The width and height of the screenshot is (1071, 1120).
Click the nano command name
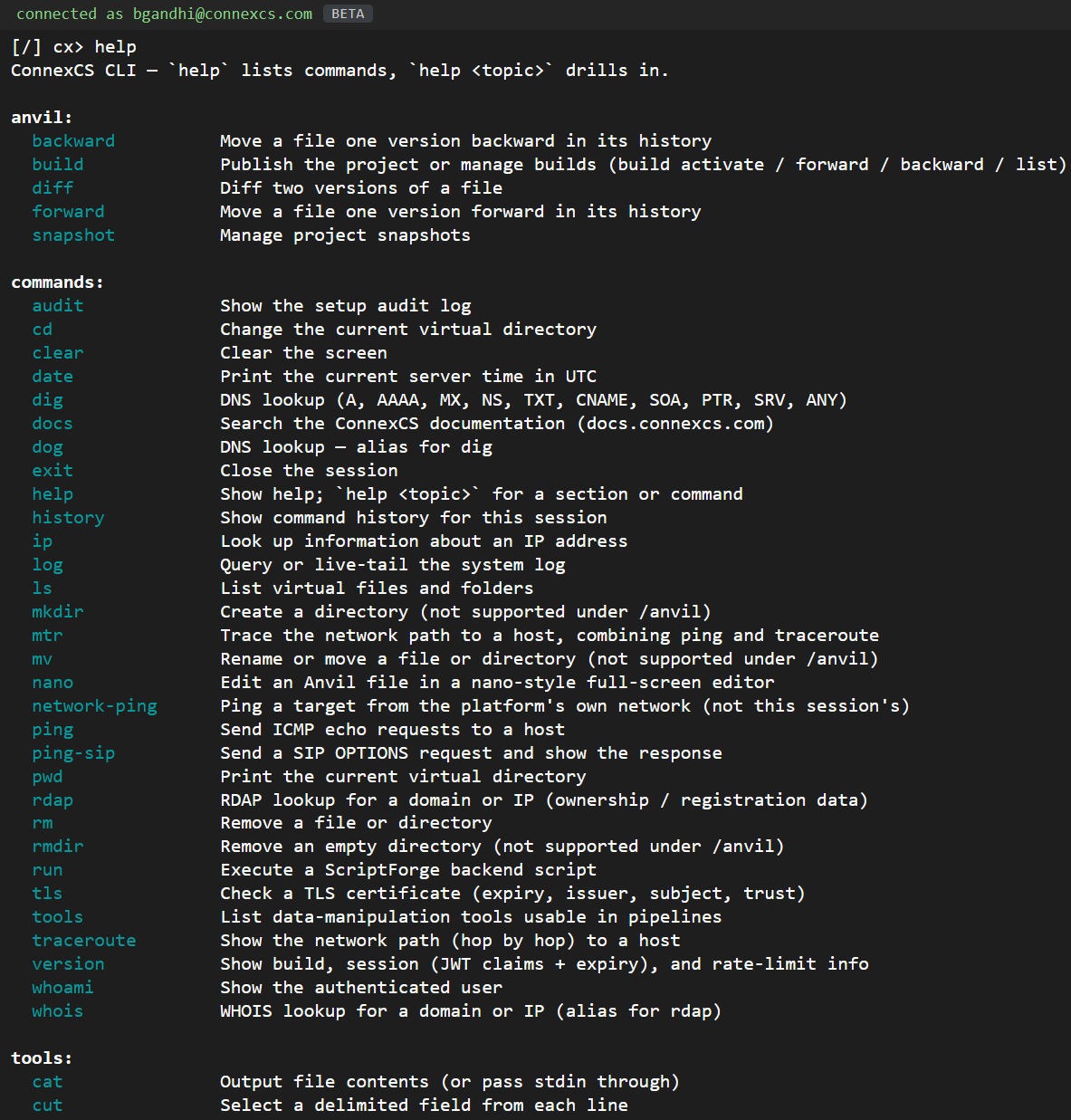[53, 682]
